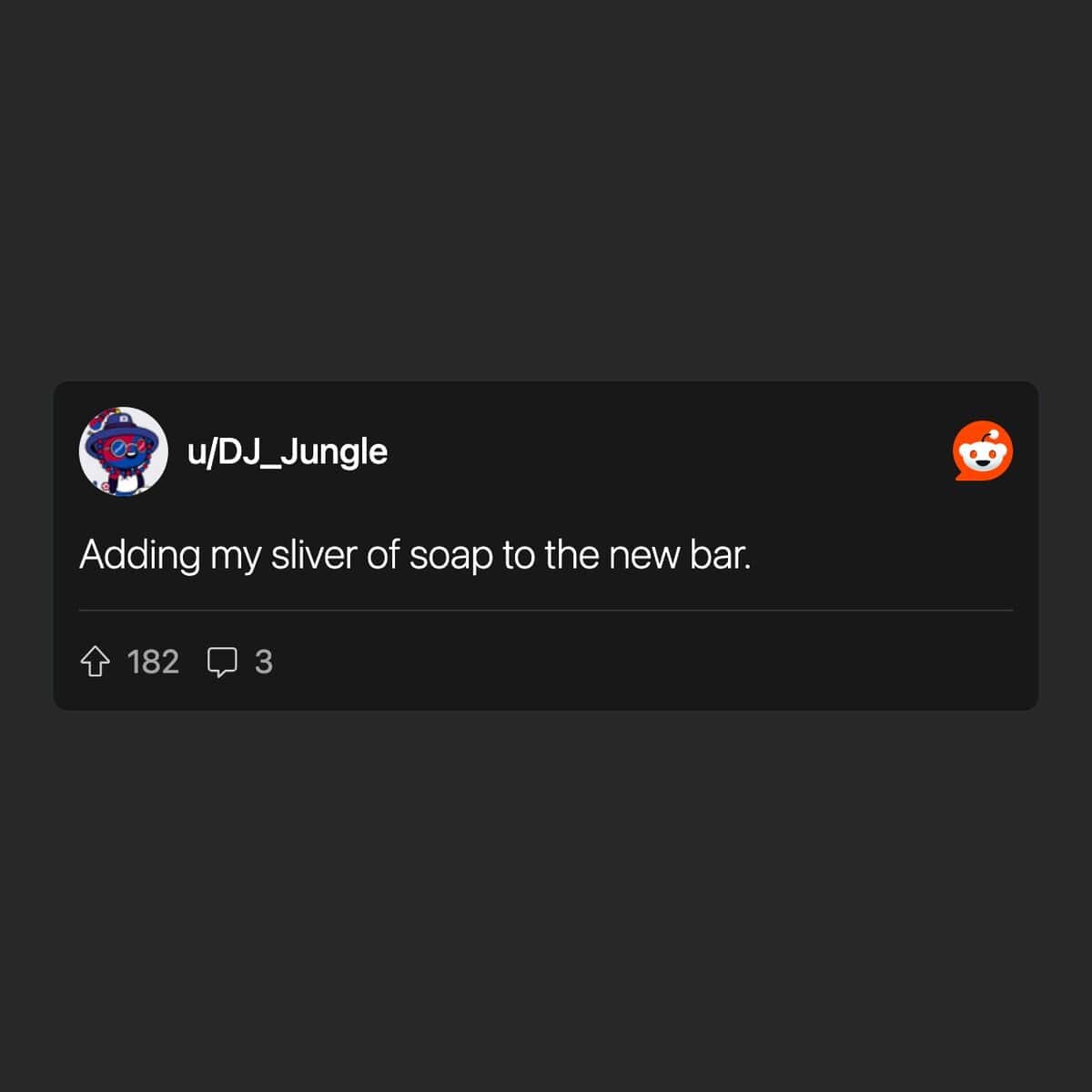Image resolution: width=1092 pixels, height=1092 pixels.
Task: Click the upvote arrow icon
Action: (96, 662)
